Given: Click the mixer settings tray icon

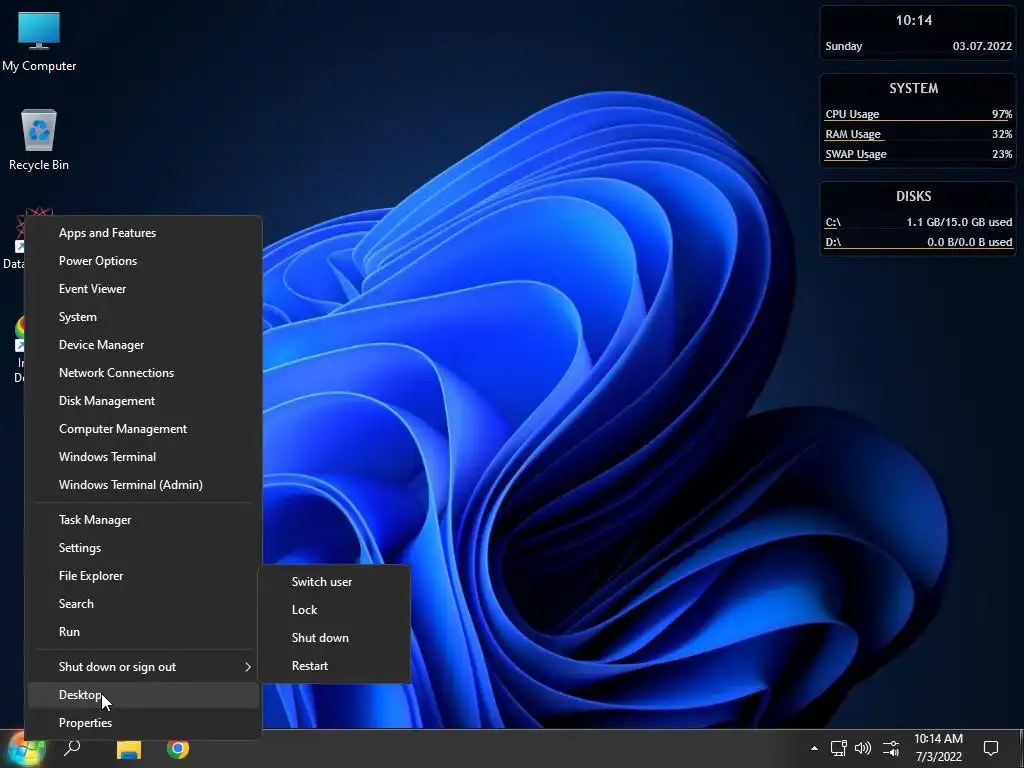Looking at the screenshot, I should 891,748.
